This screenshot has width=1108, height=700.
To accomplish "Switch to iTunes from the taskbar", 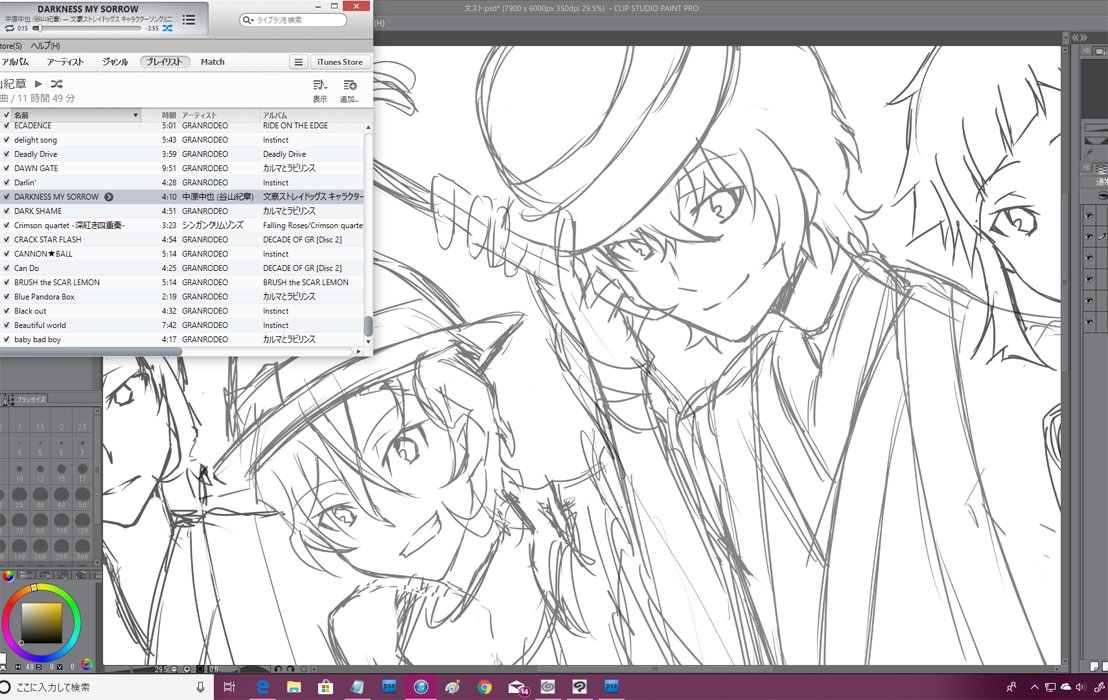I will pyautogui.click(x=420, y=687).
